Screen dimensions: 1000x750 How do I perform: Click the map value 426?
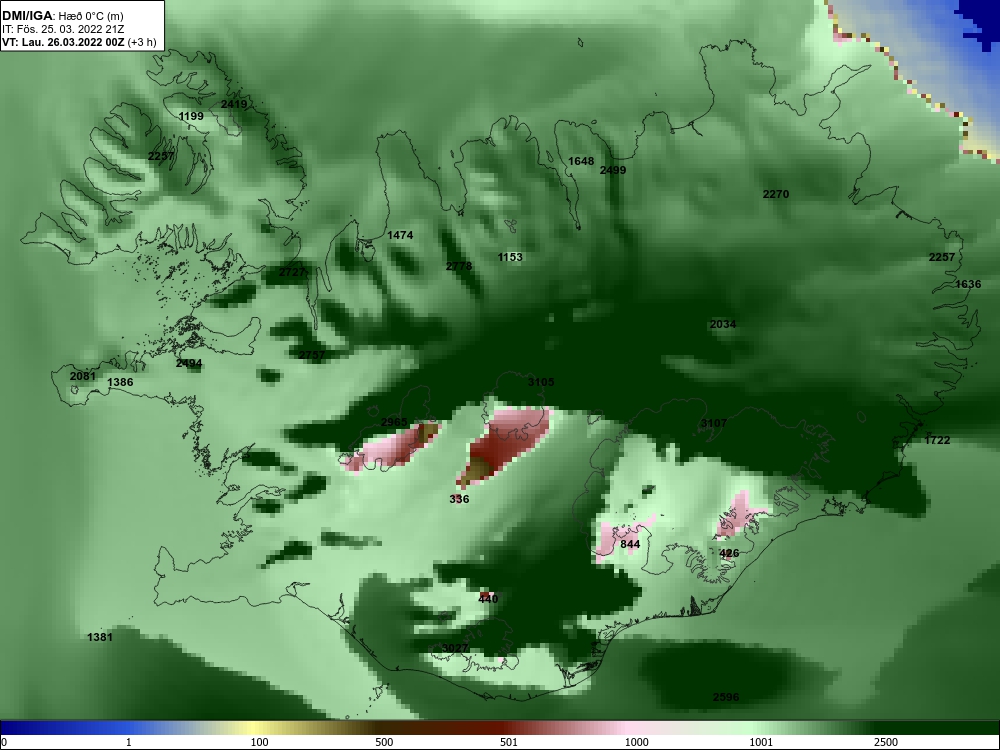[x=729, y=554]
